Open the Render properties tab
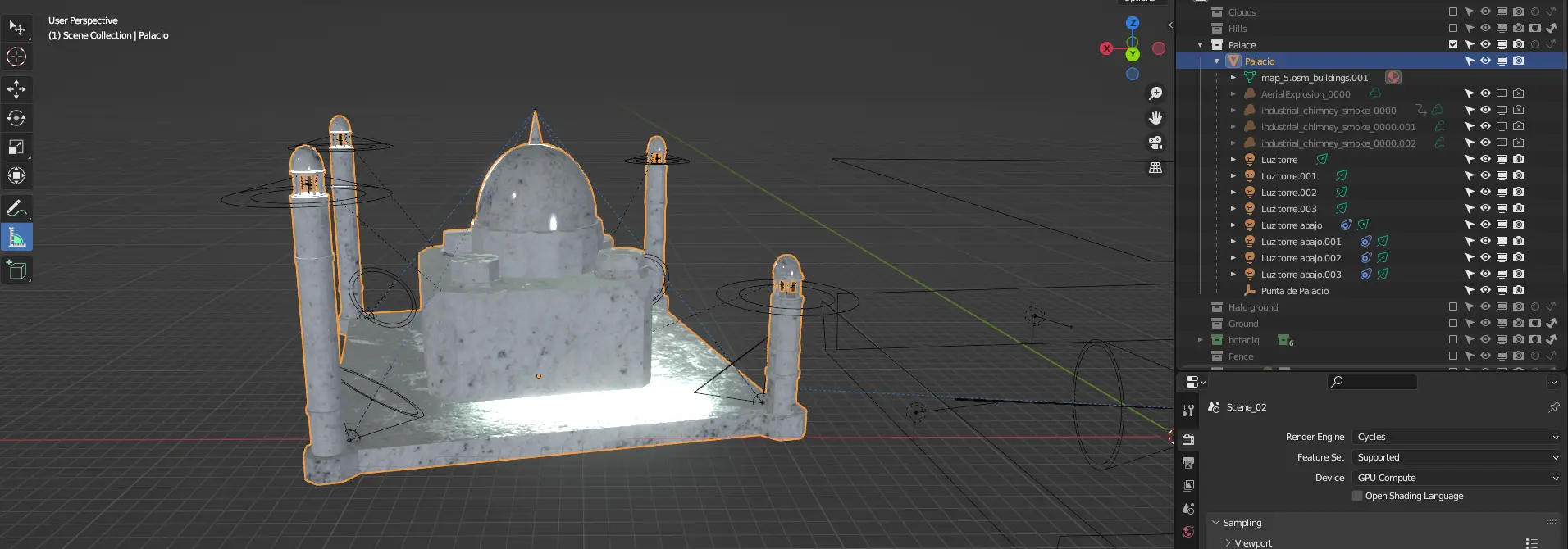The width and height of the screenshot is (1568, 549). 1188,439
